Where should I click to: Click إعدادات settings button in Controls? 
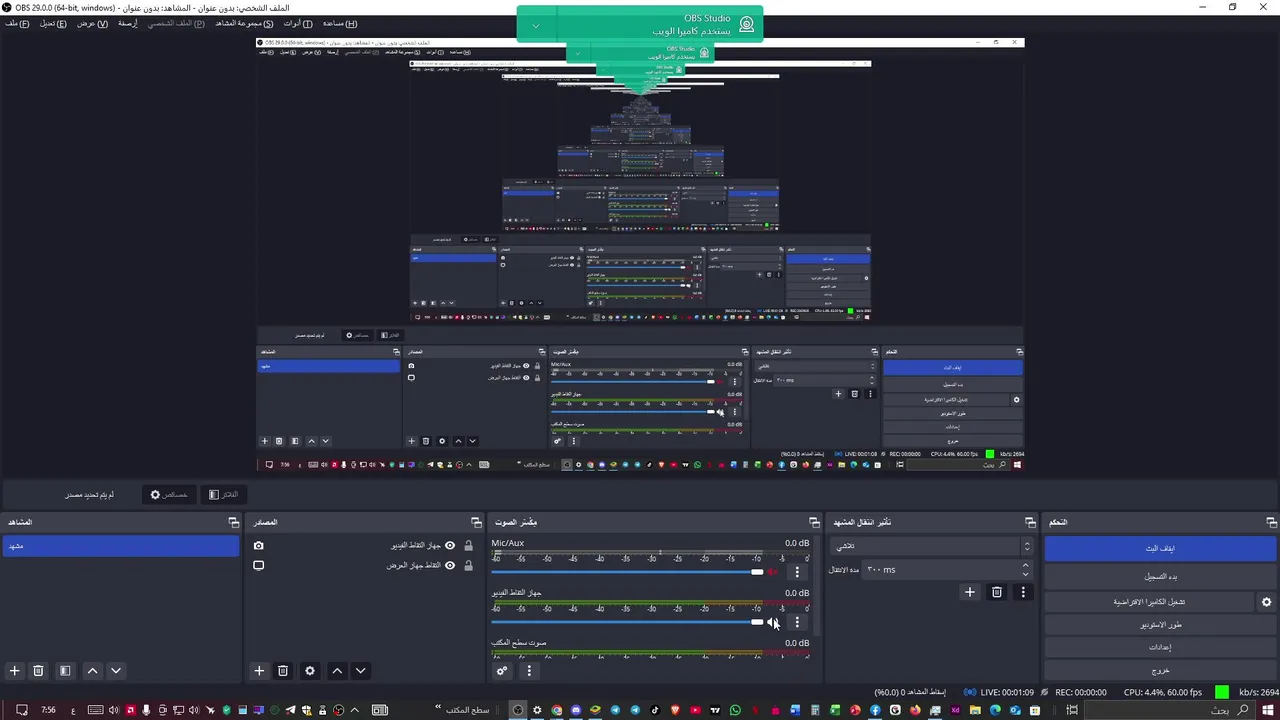(1160, 648)
